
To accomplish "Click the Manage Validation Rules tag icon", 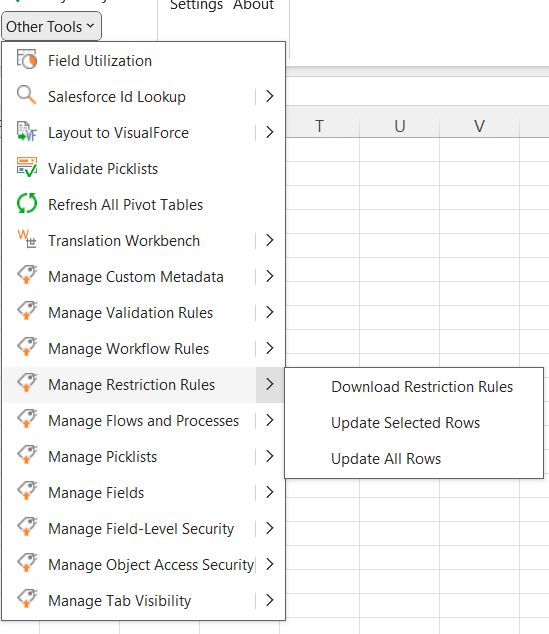I will 27,312.
